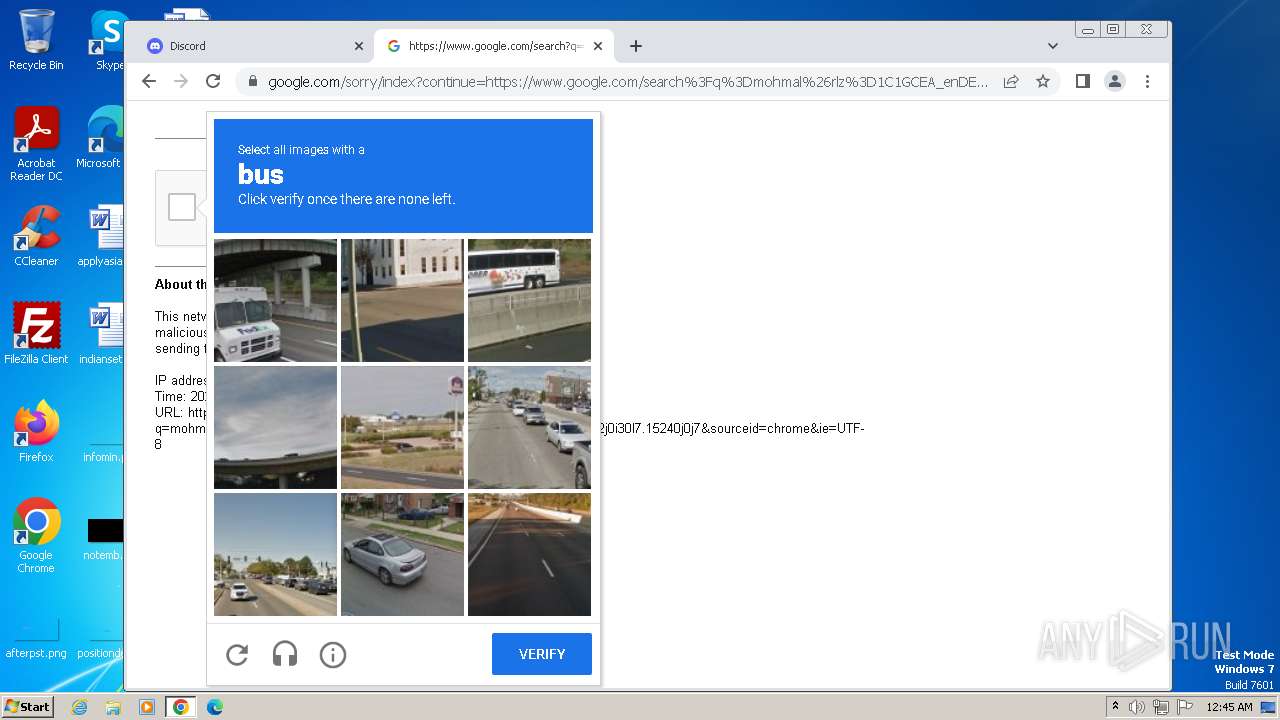1280x720 pixels.
Task: Open Acrobat Reader DC desktop shortcut
Action: pos(36,144)
